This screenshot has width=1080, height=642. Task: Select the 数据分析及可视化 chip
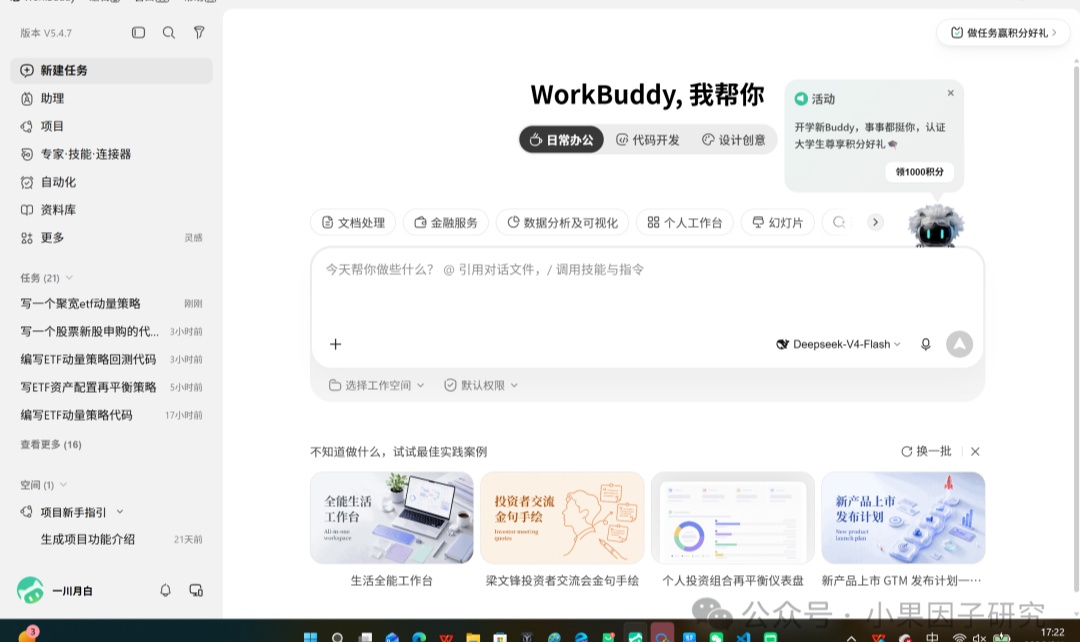(x=562, y=222)
